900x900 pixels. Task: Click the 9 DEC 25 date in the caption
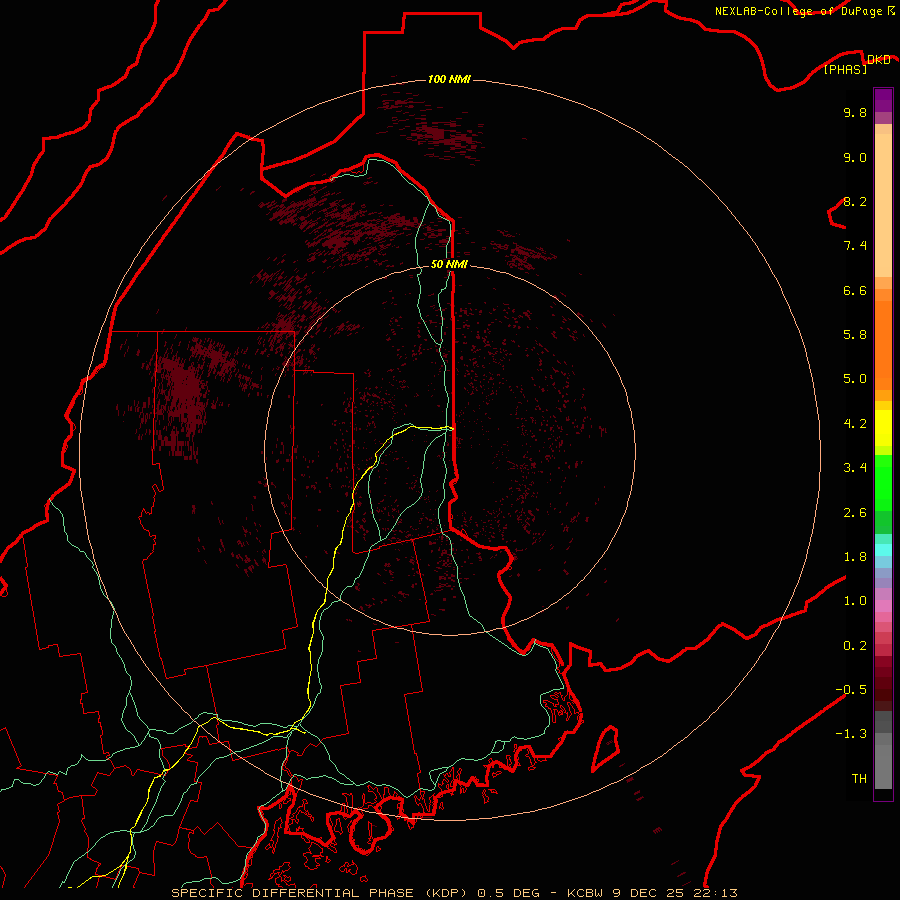click(x=647, y=893)
